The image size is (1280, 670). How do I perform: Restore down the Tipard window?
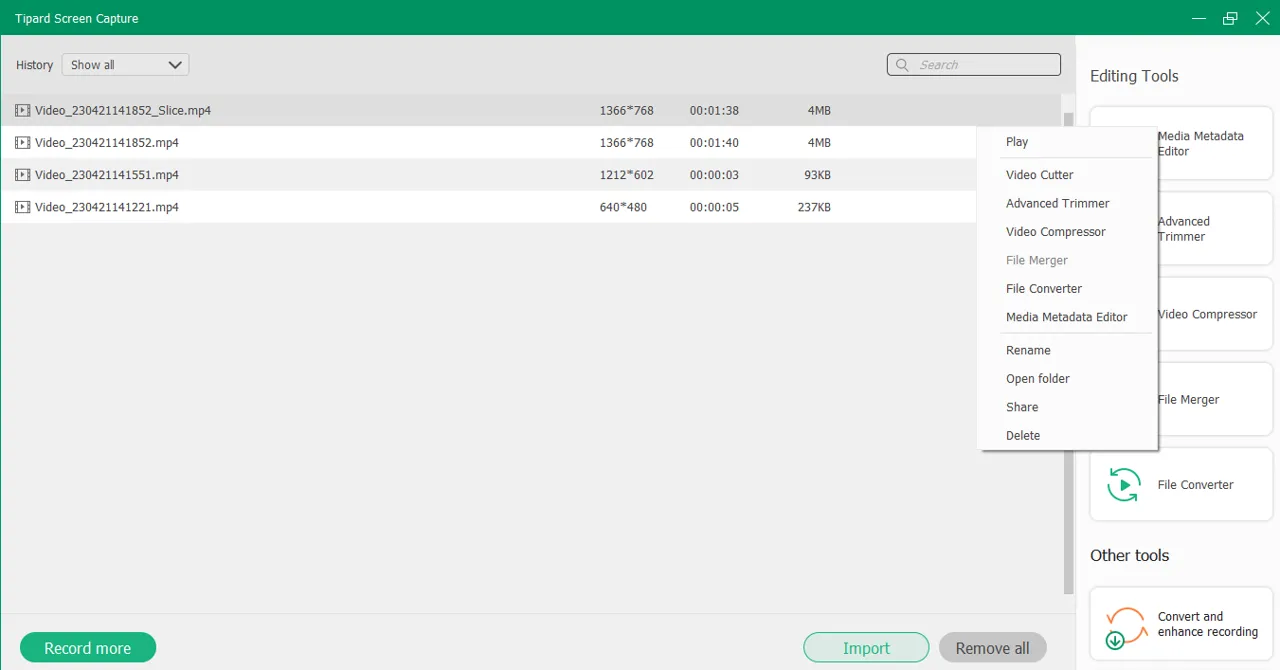point(1230,18)
